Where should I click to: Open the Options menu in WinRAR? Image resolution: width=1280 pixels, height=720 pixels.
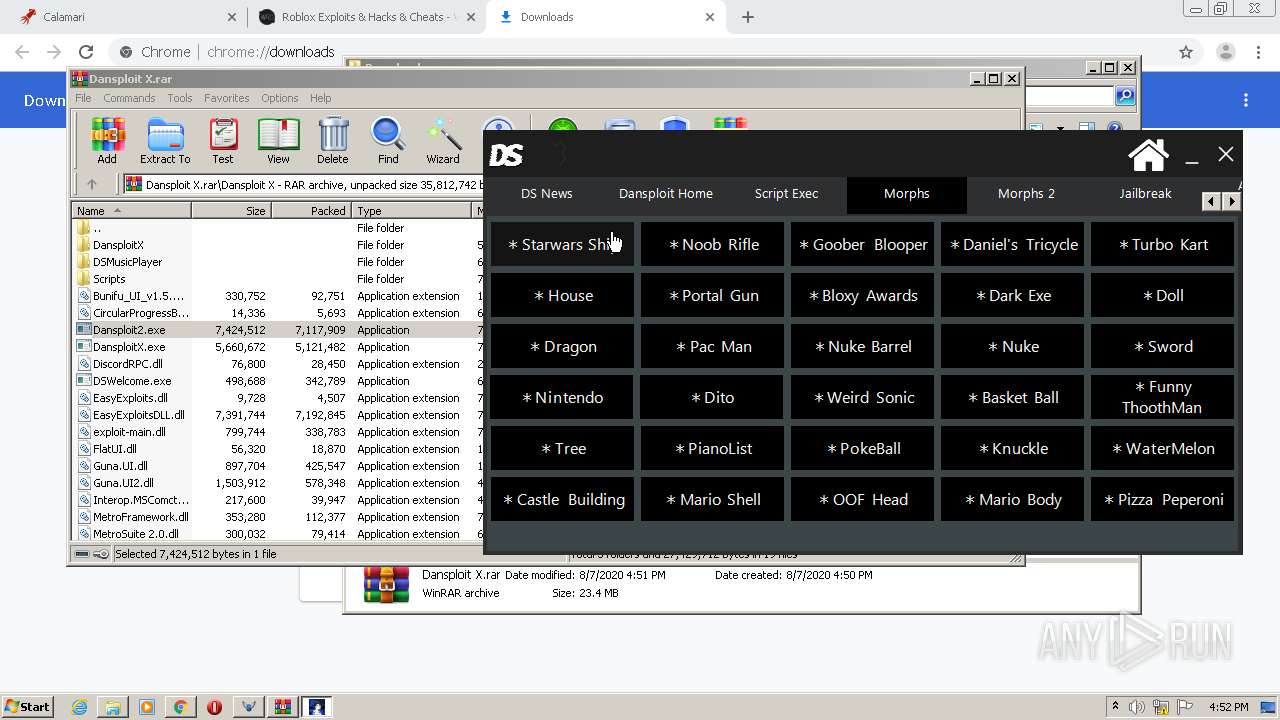(280, 98)
